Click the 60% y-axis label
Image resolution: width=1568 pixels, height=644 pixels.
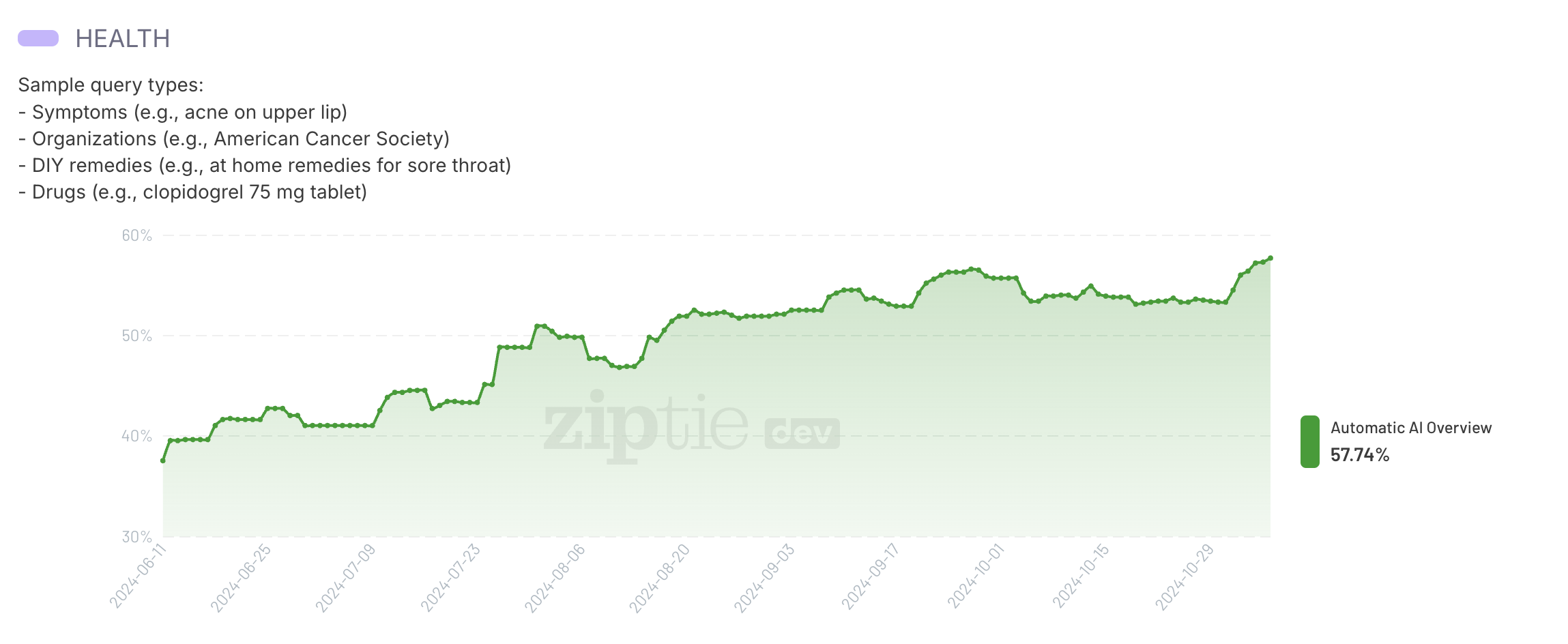(136, 235)
